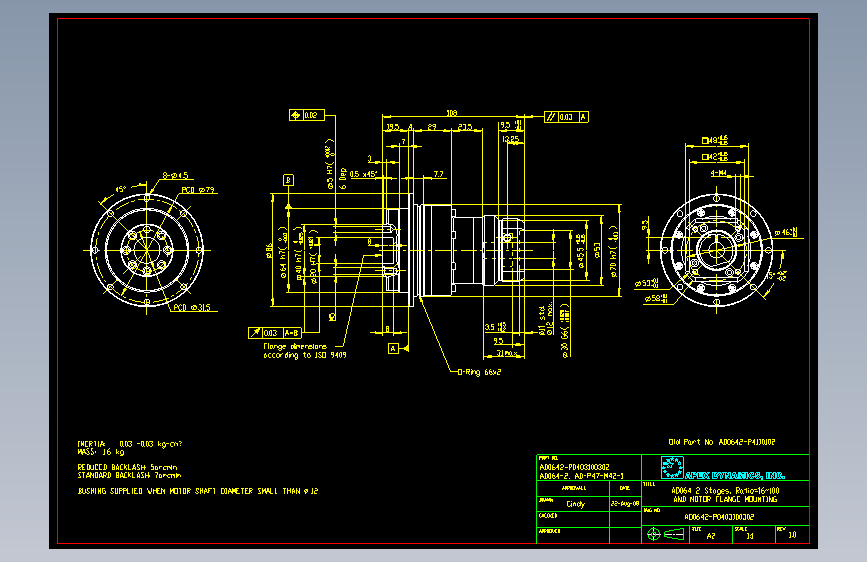Click the 21.5 length dimension
This screenshot has height=562, width=867.
pyautogui.click(x=465, y=127)
